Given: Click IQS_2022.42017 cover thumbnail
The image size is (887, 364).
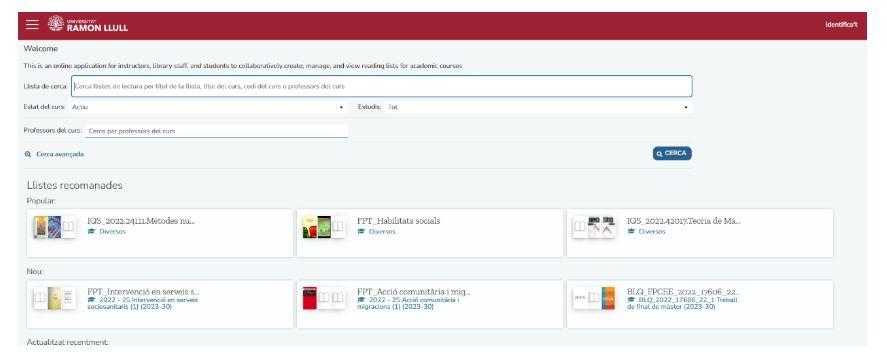Looking at the screenshot, I should [x=593, y=227].
